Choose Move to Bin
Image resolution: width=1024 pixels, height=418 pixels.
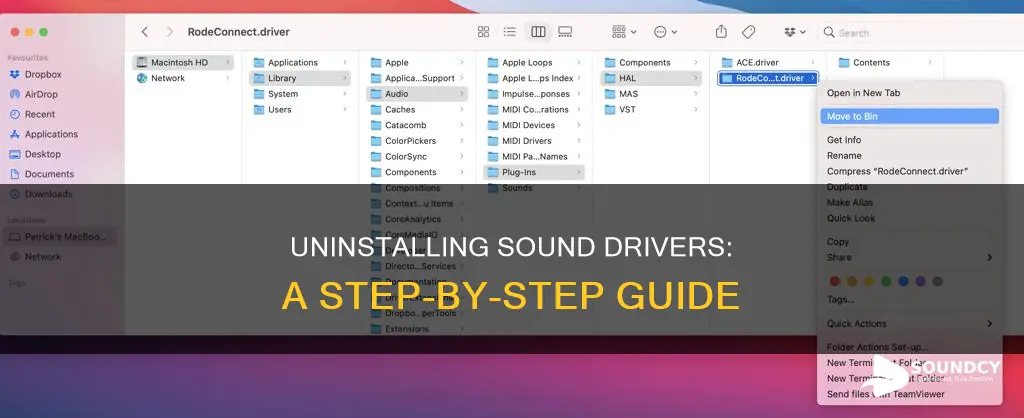[909, 116]
